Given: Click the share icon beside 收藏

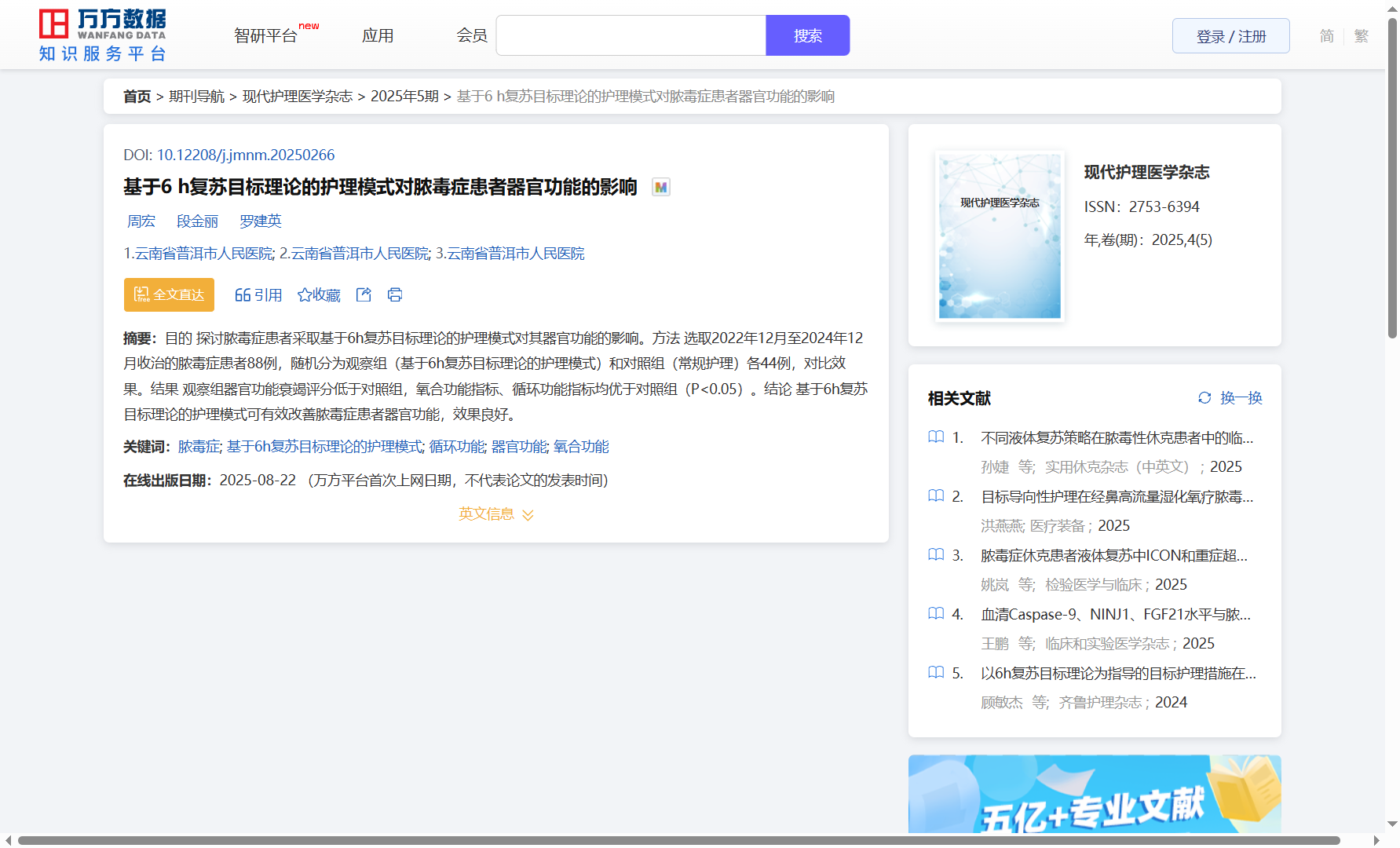Looking at the screenshot, I should tap(364, 295).
